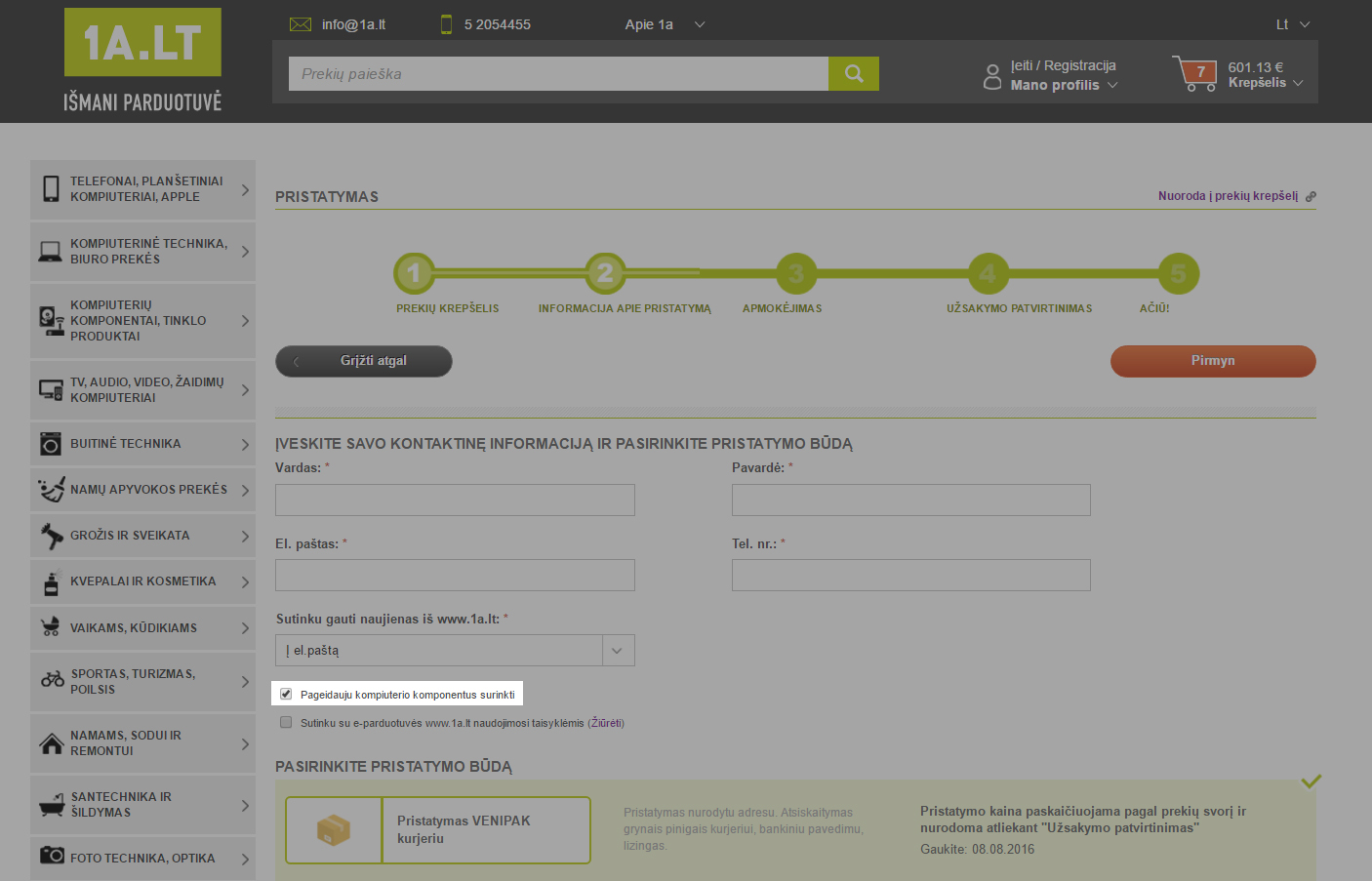1372x881 pixels.
Task: Expand the Krepšelis cart dropdown
Action: point(1266,83)
